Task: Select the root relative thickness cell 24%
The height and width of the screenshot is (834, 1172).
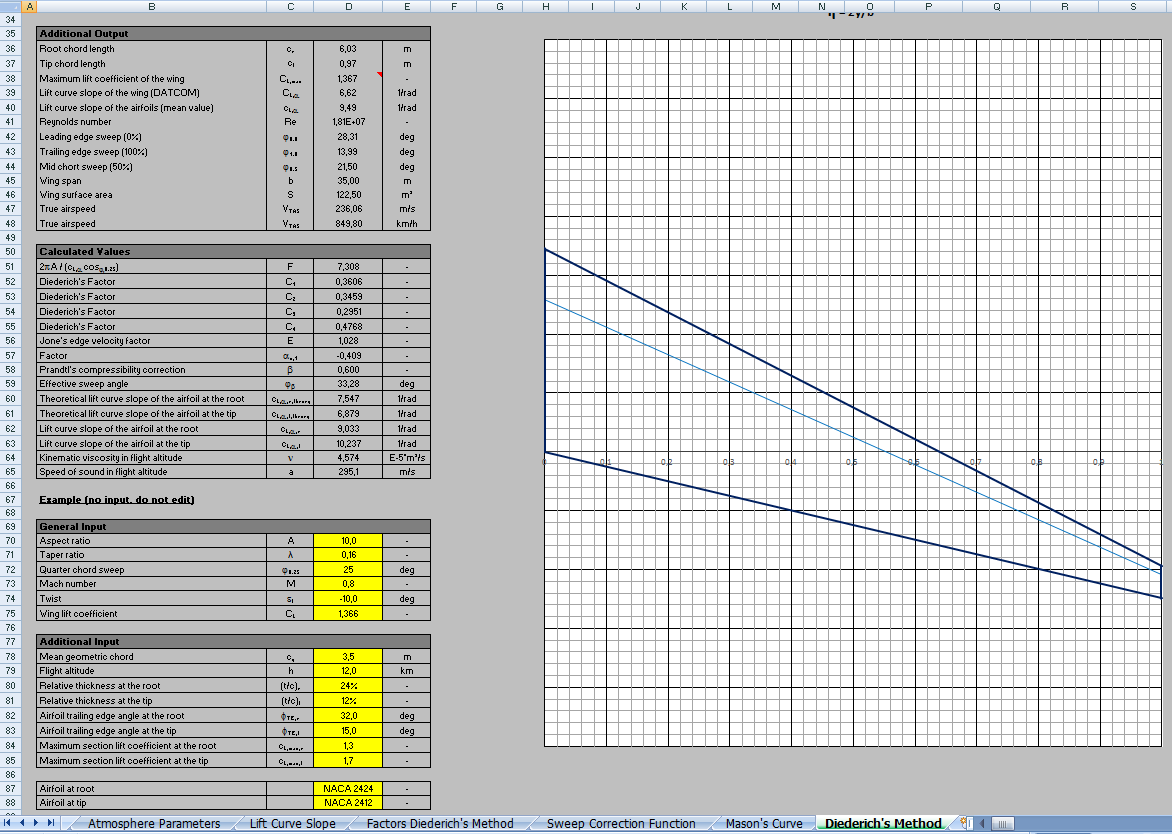Action: point(348,685)
